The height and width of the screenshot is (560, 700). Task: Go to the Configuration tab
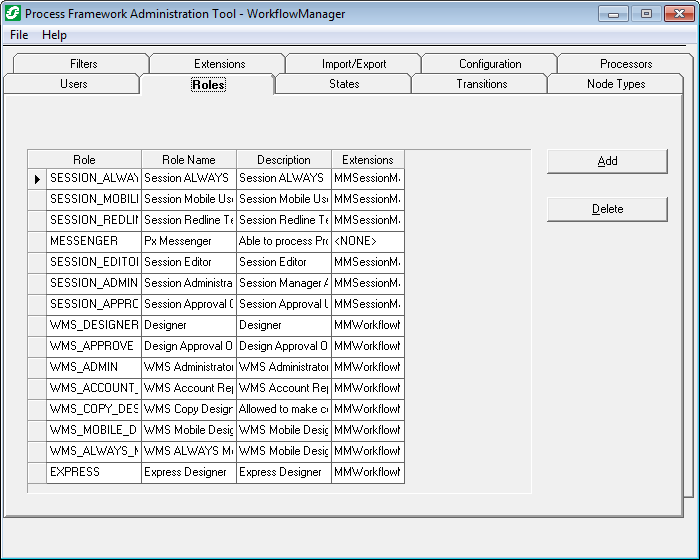pos(490,64)
